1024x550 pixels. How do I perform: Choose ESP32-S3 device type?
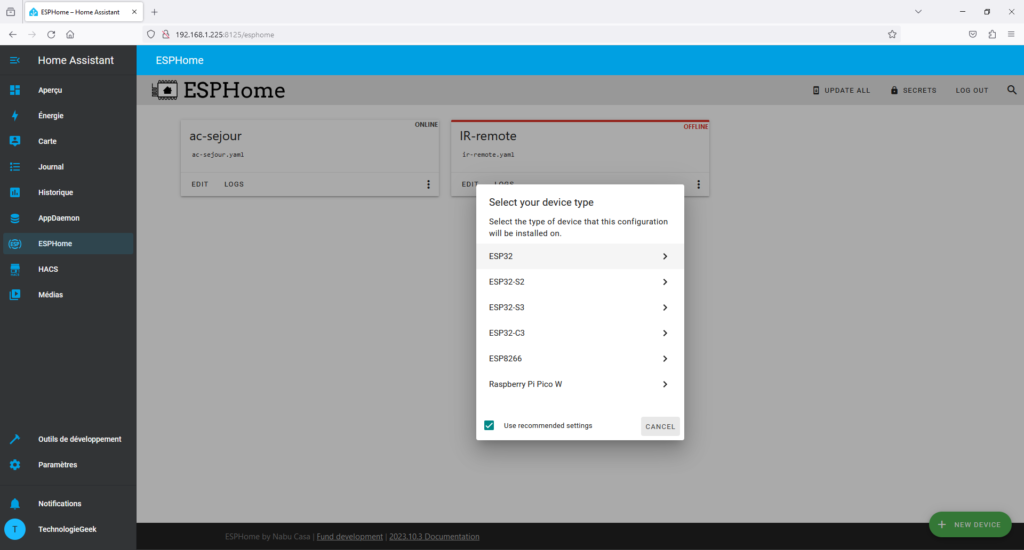[x=580, y=307]
